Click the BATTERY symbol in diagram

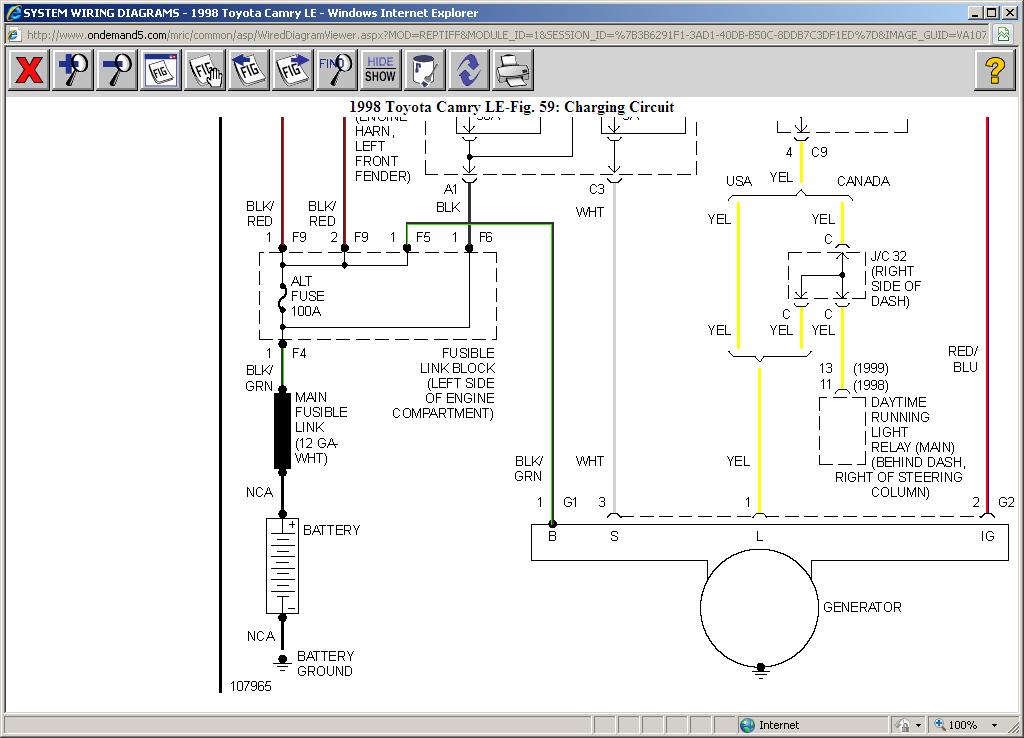point(282,566)
